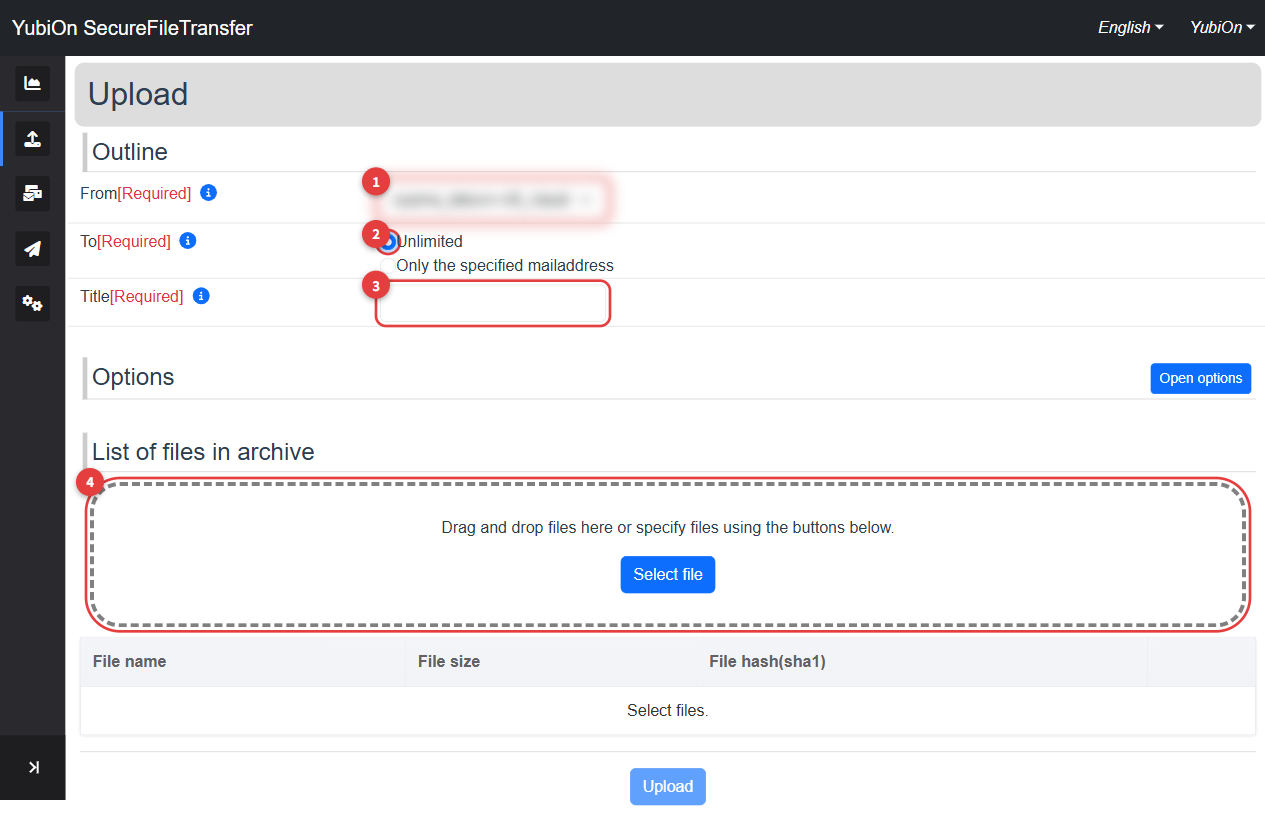Click the Select file button
Viewport: 1265px width, 821px height.
coord(668,574)
